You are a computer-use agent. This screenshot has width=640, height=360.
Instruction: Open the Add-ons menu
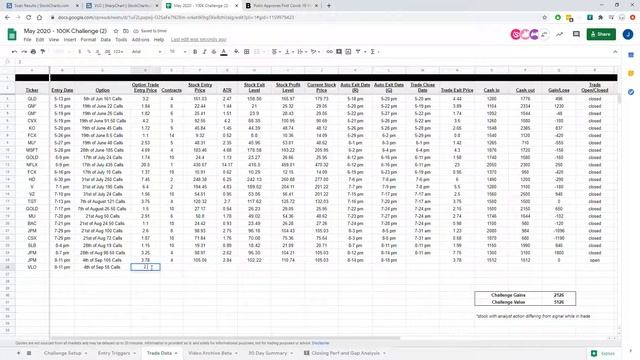[141, 40]
